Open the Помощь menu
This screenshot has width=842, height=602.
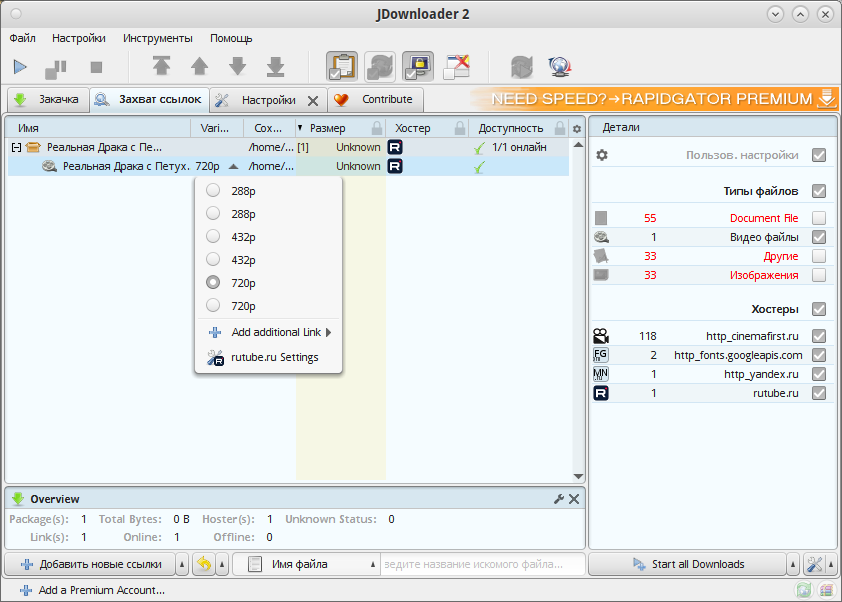click(x=231, y=38)
